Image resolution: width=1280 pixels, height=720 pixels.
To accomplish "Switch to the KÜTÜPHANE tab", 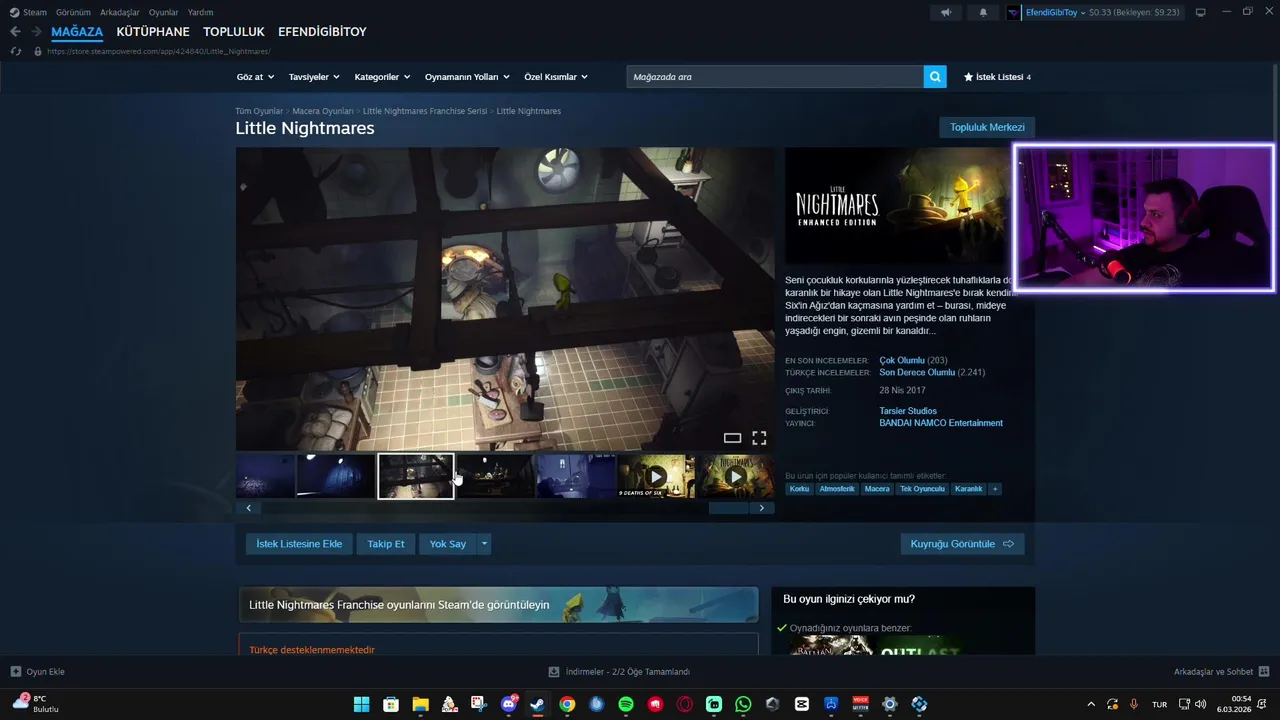I will tap(153, 32).
